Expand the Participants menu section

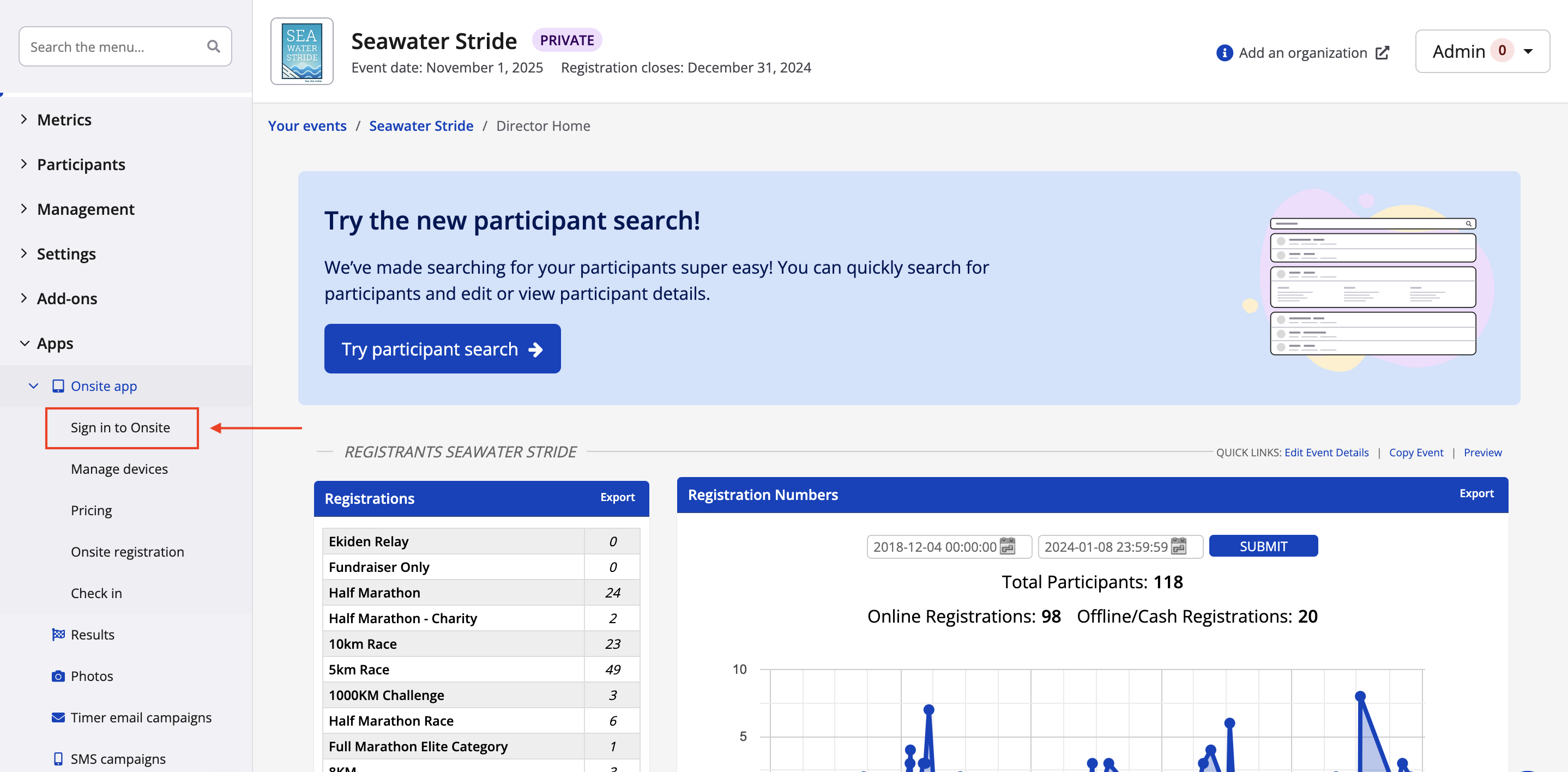click(80, 165)
